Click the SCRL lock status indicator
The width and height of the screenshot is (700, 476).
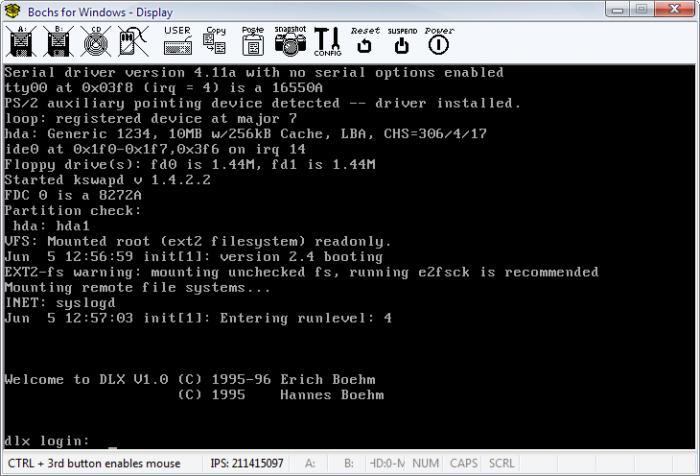click(502, 463)
